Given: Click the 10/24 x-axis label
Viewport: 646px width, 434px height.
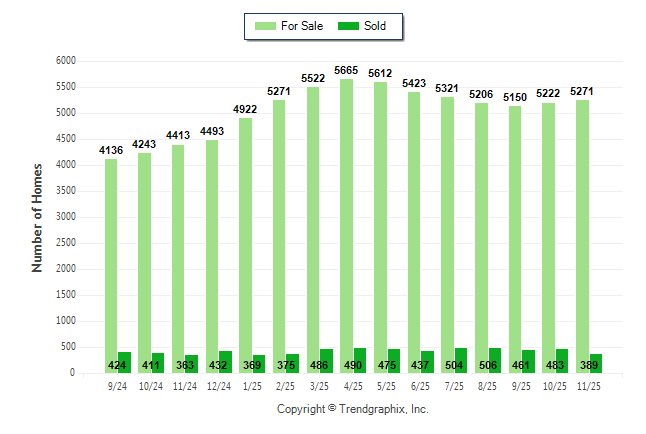Looking at the screenshot, I should pos(151,386).
